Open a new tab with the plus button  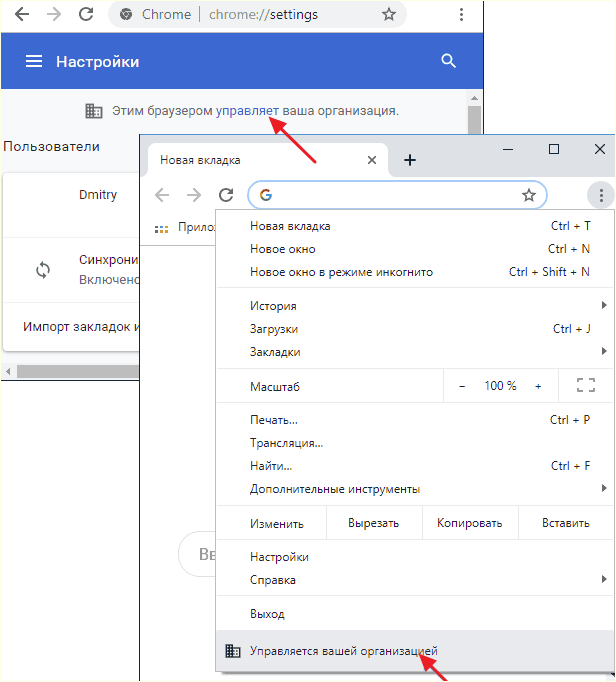pos(410,160)
